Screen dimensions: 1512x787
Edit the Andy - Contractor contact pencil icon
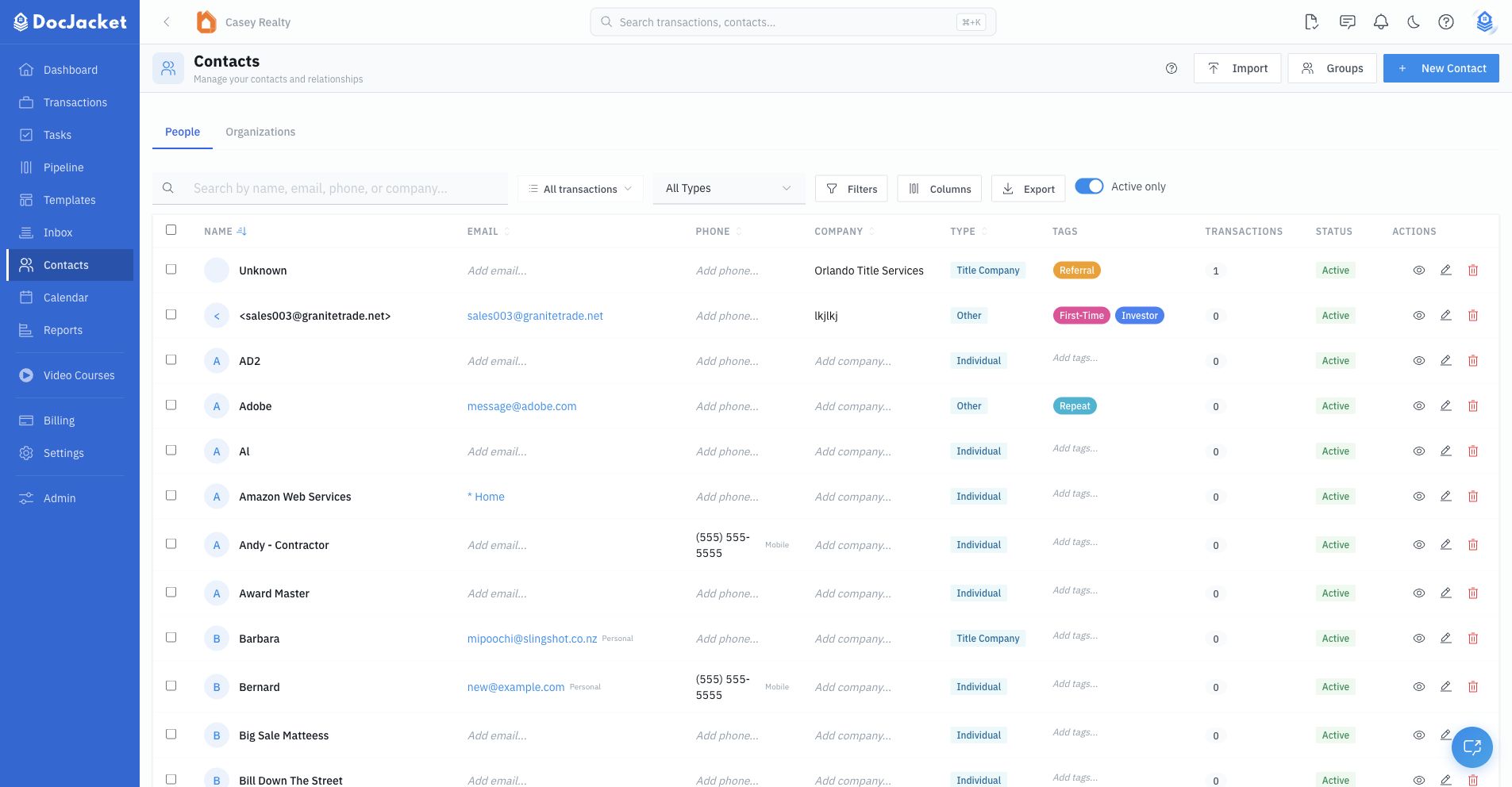1446,545
